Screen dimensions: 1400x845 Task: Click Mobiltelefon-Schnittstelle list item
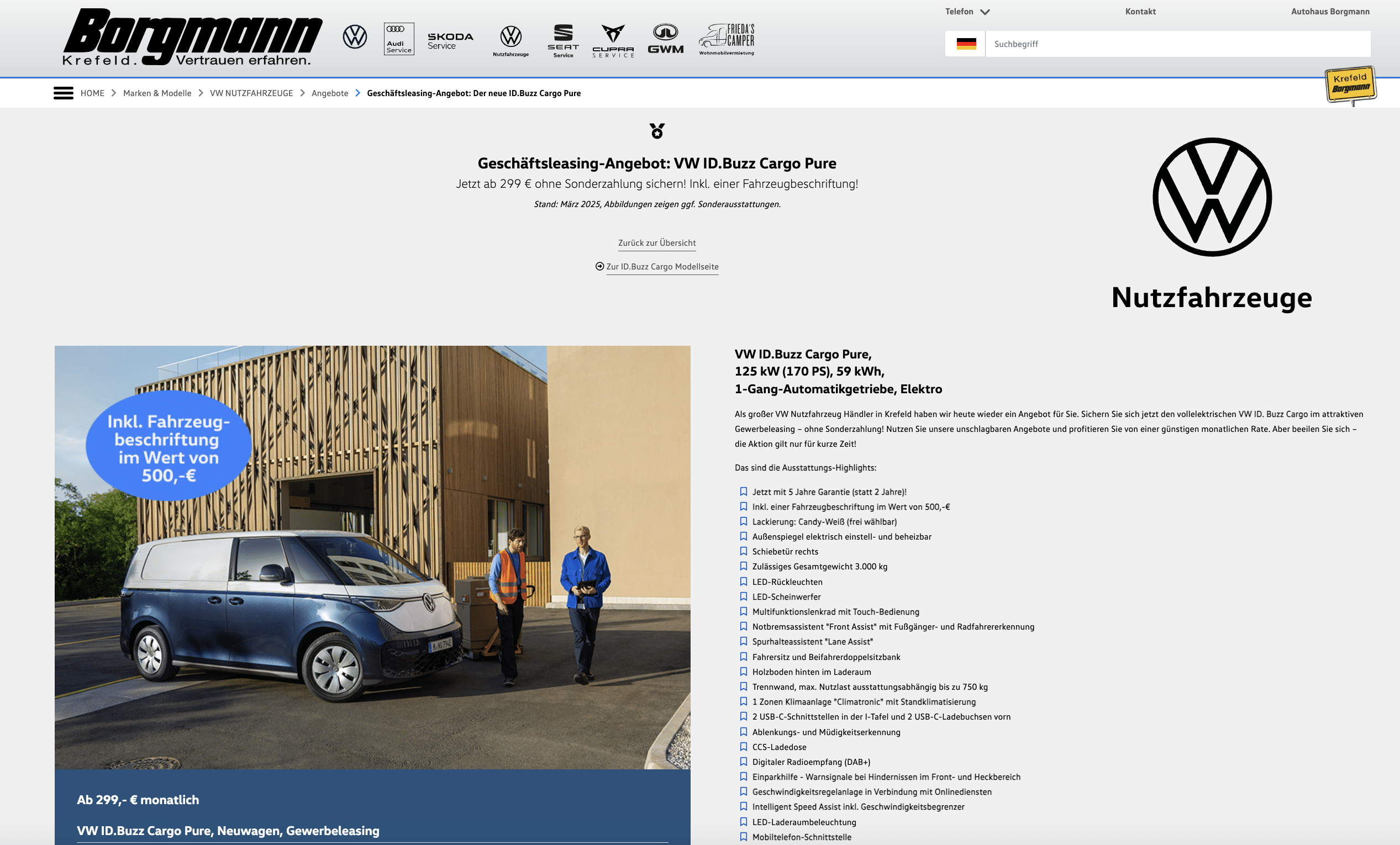[x=801, y=837]
